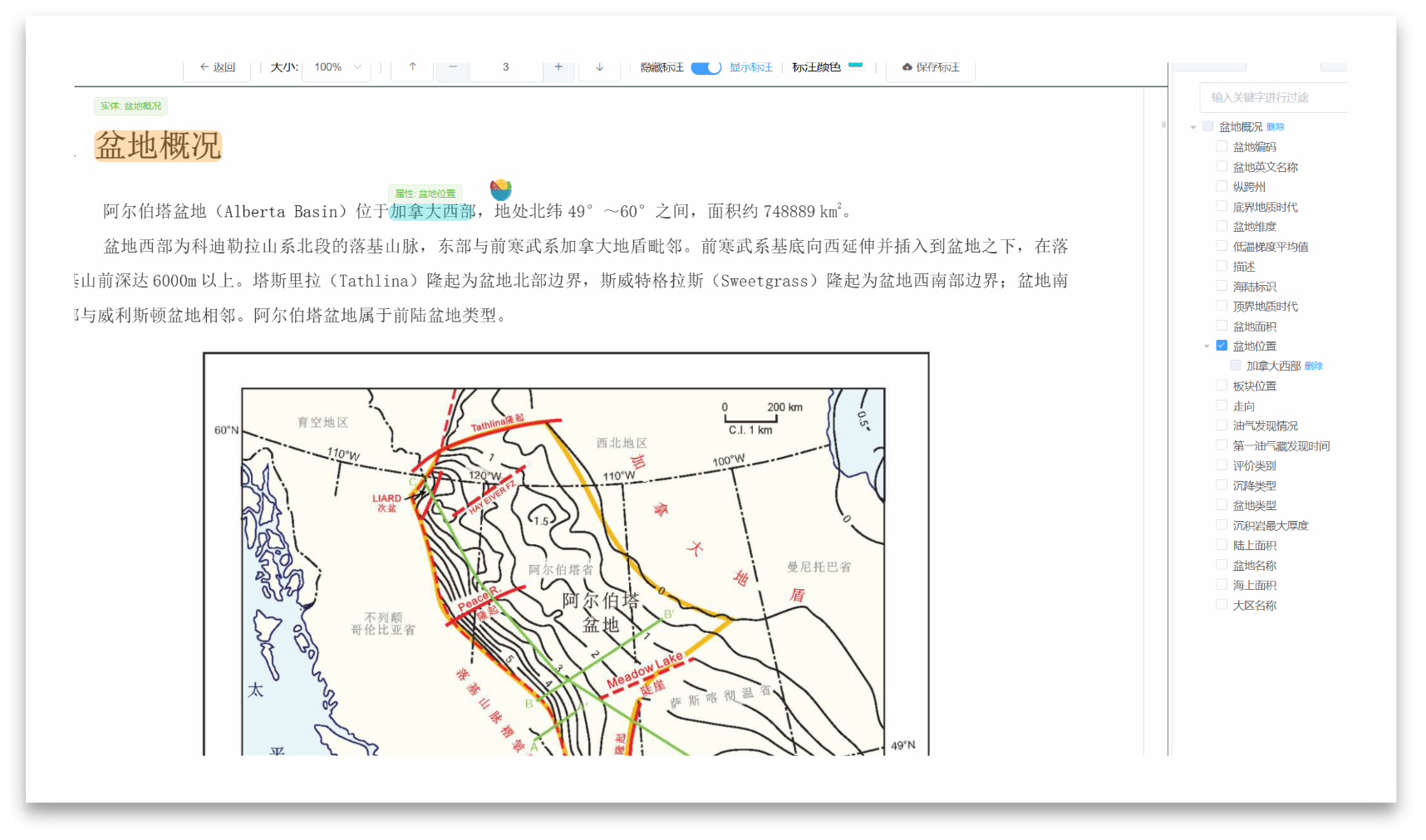Collapse the 盆地位置 tree node
The image size is (1426, 840).
coord(1207,346)
